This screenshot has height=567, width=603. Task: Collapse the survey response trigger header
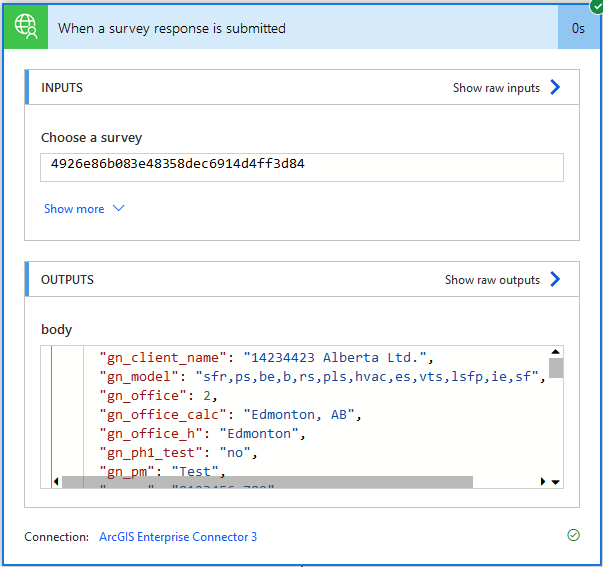pos(300,28)
